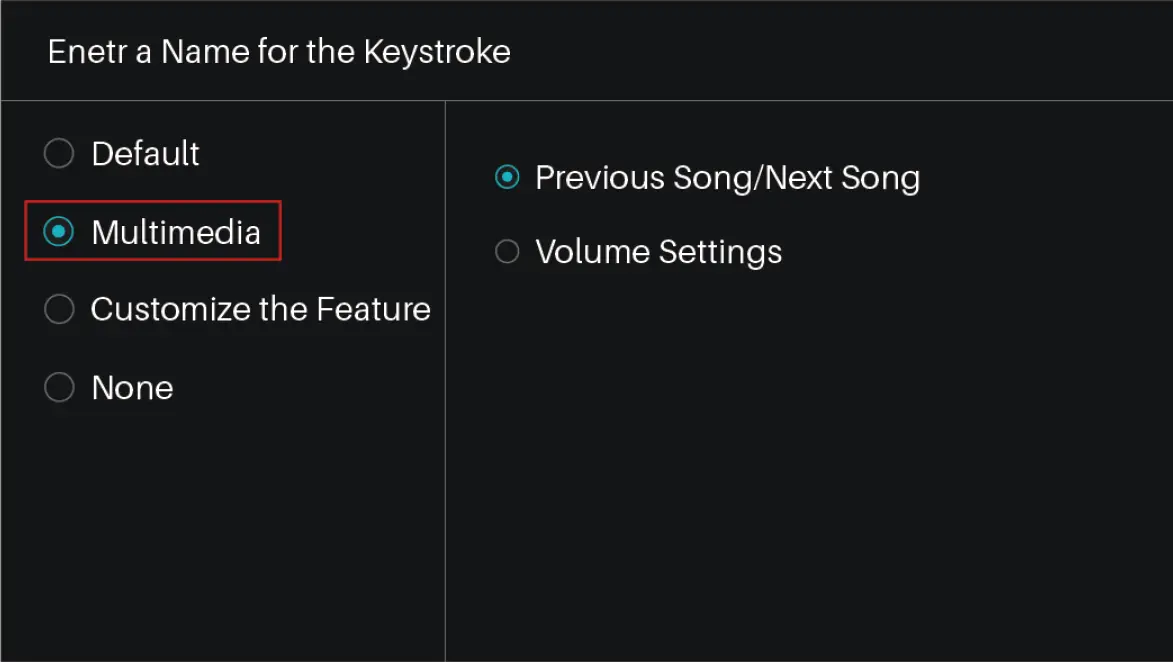Click the "None" option label
The image size is (1173, 662).
click(x=132, y=387)
